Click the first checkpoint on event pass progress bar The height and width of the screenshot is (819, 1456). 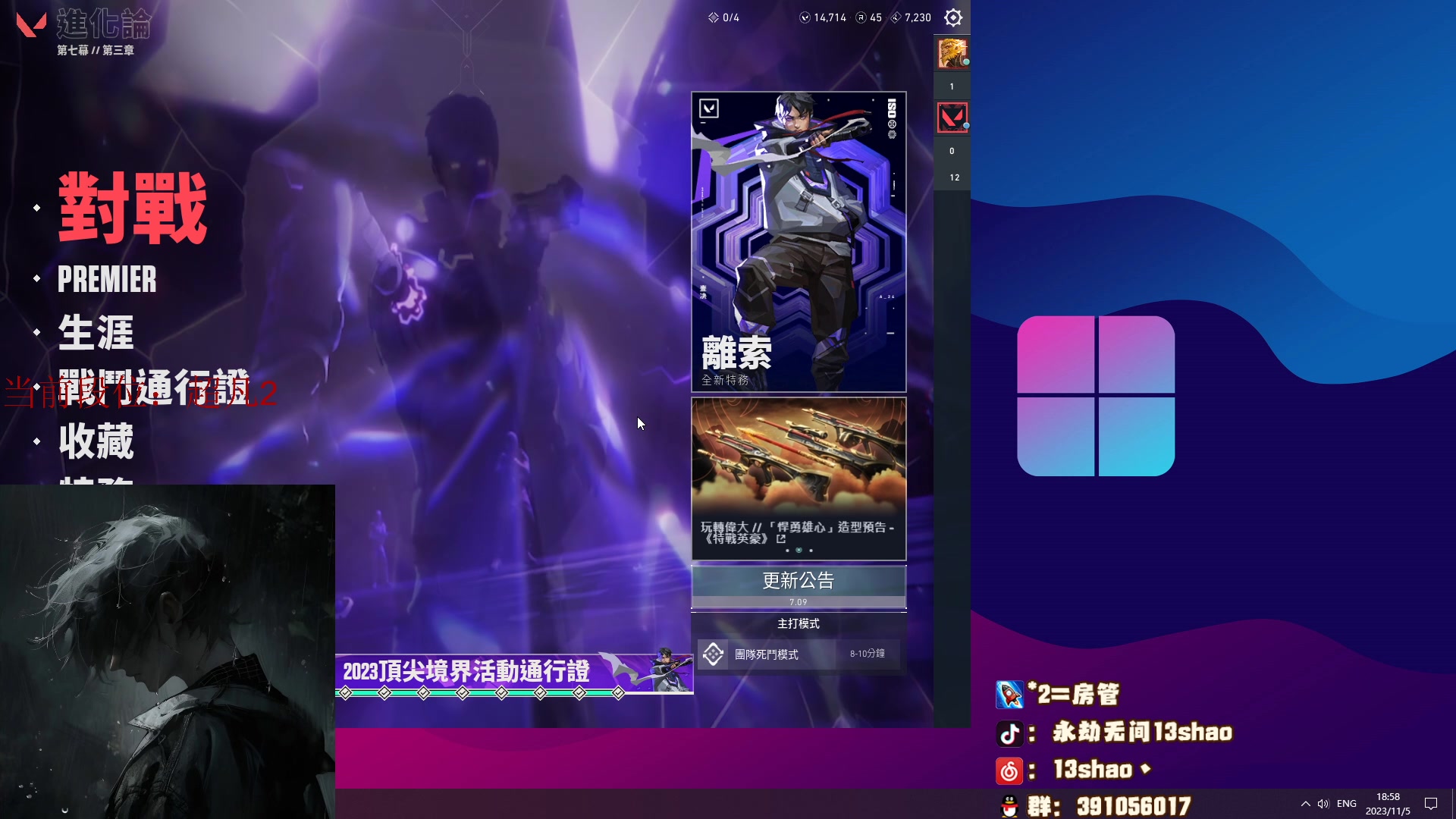point(346,692)
